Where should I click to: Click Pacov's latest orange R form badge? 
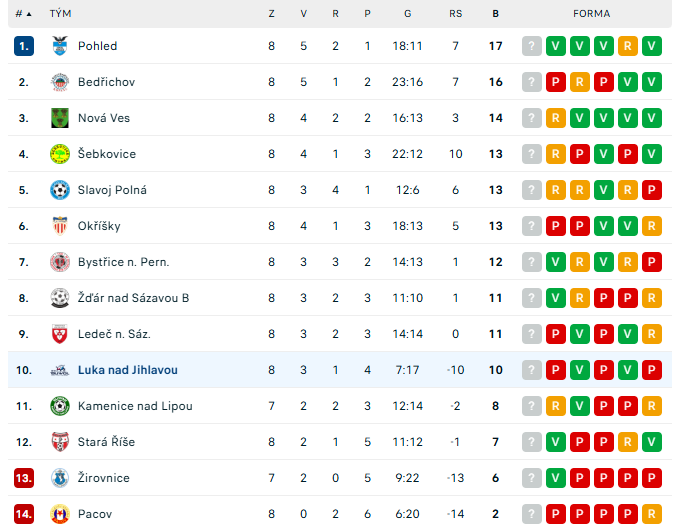(x=652, y=514)
